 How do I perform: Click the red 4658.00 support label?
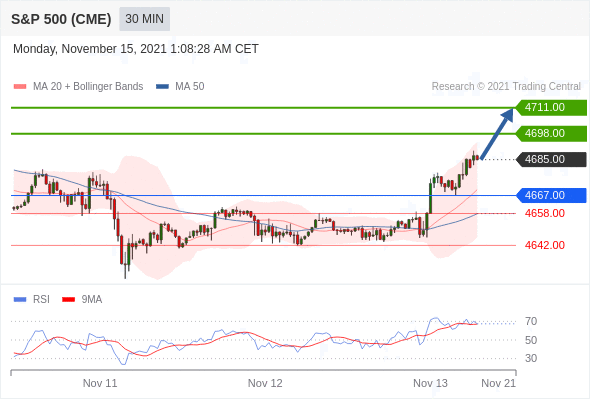545,213
